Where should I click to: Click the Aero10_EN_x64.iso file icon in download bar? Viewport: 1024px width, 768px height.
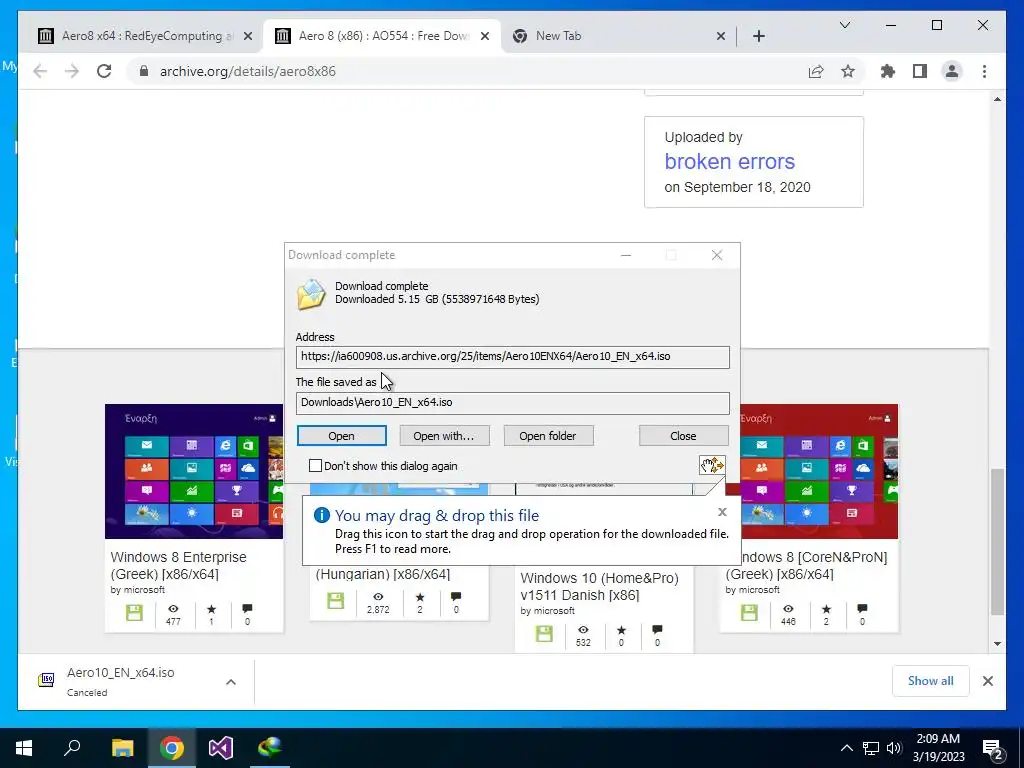click(46, 680)
